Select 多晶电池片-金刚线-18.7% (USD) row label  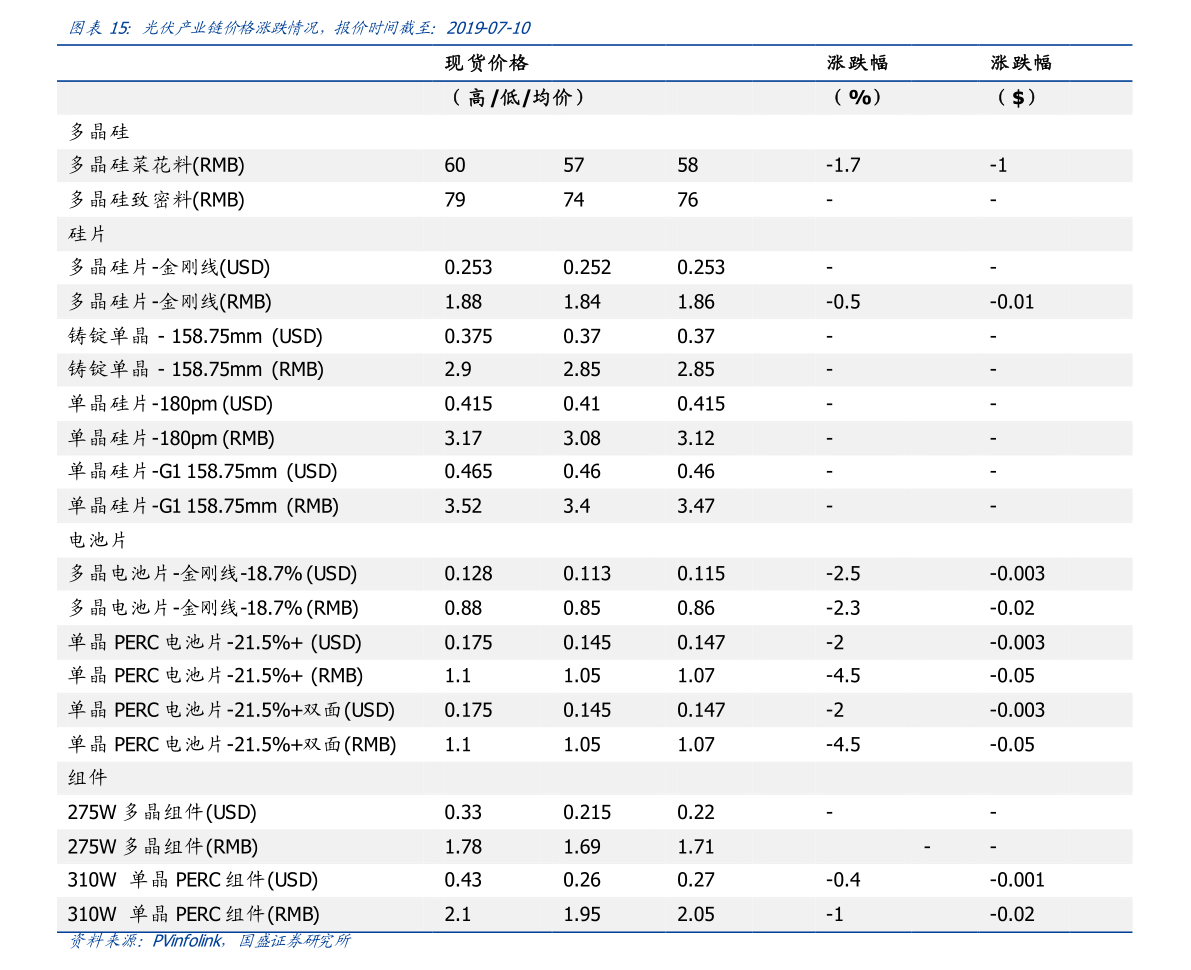pyautogui.click(x=213, y=573)
